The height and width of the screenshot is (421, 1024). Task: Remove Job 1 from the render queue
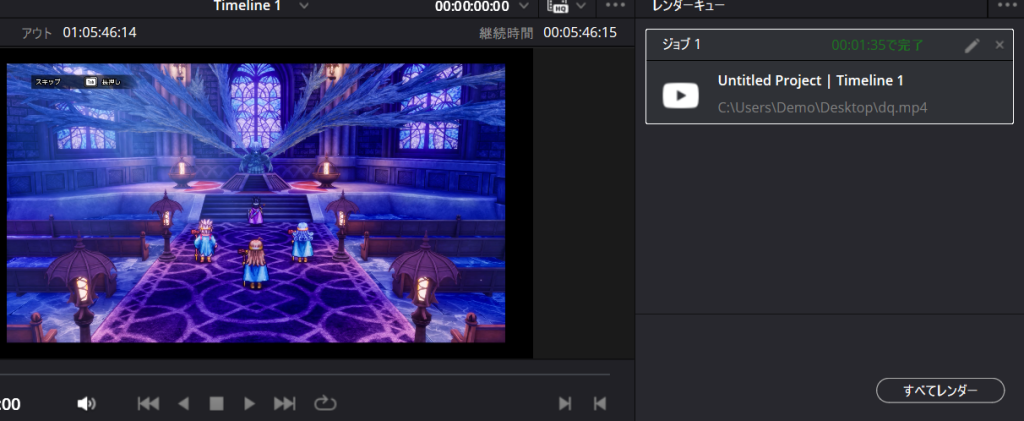coord(999,45)
